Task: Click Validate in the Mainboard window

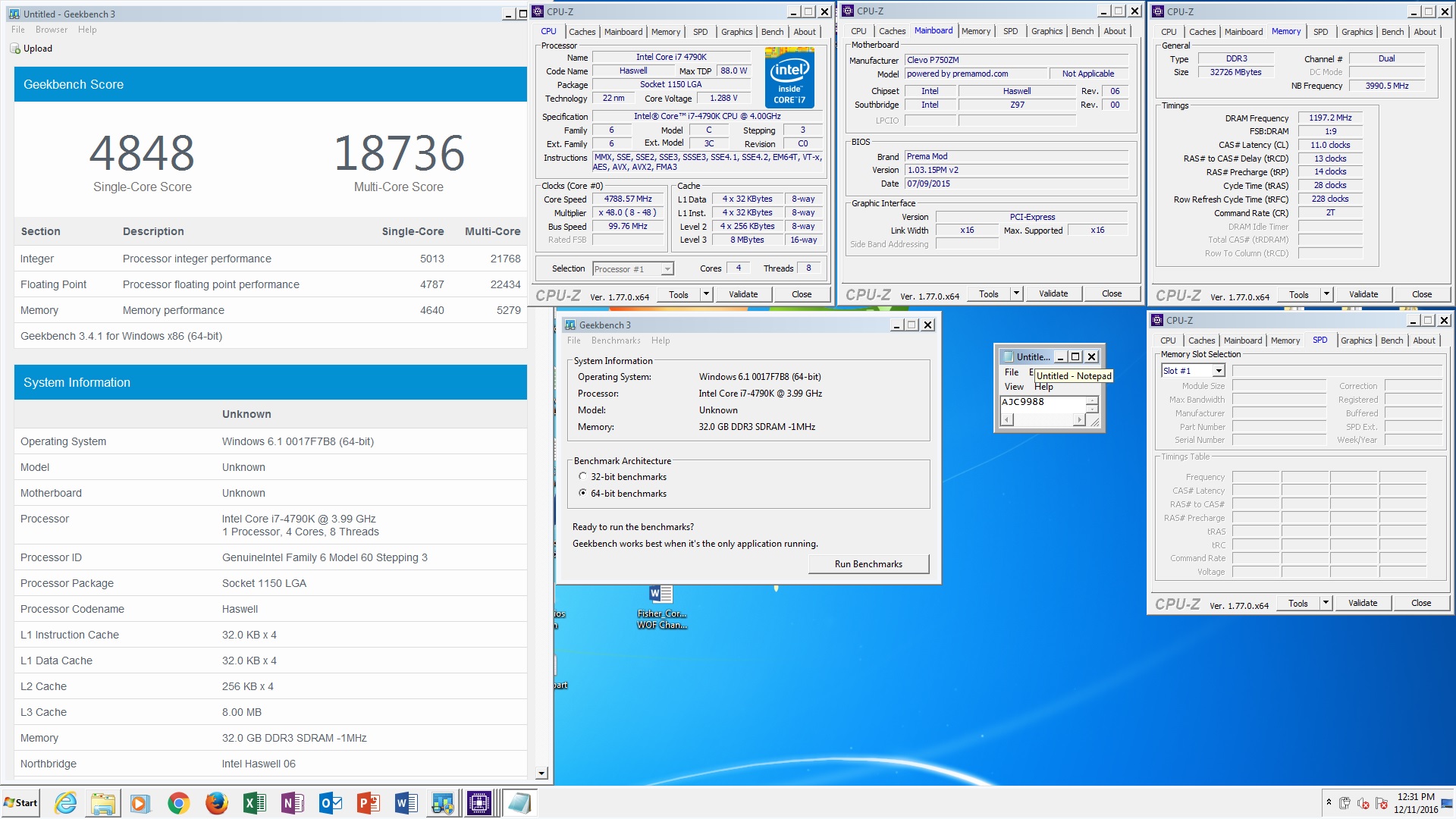Action: (x=1053, y=293)
